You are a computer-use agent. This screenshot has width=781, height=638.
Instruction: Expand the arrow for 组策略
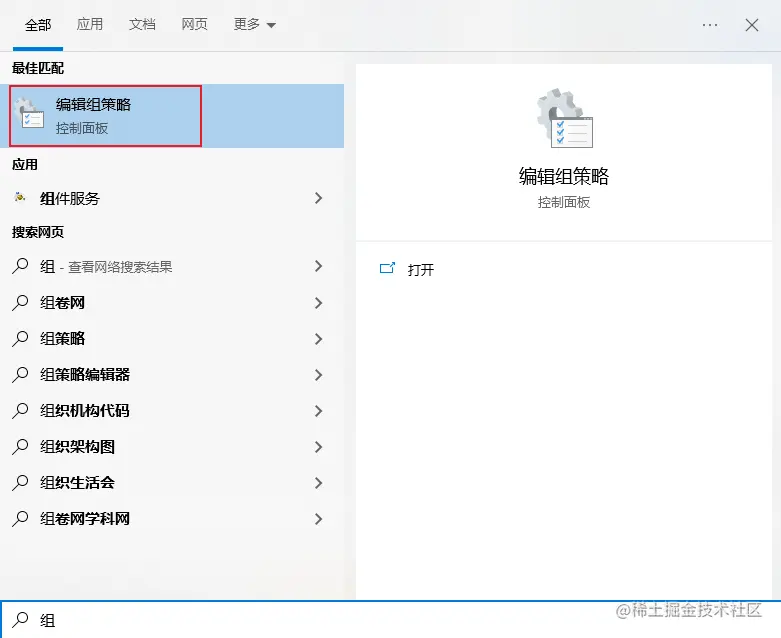pos(318,339)
